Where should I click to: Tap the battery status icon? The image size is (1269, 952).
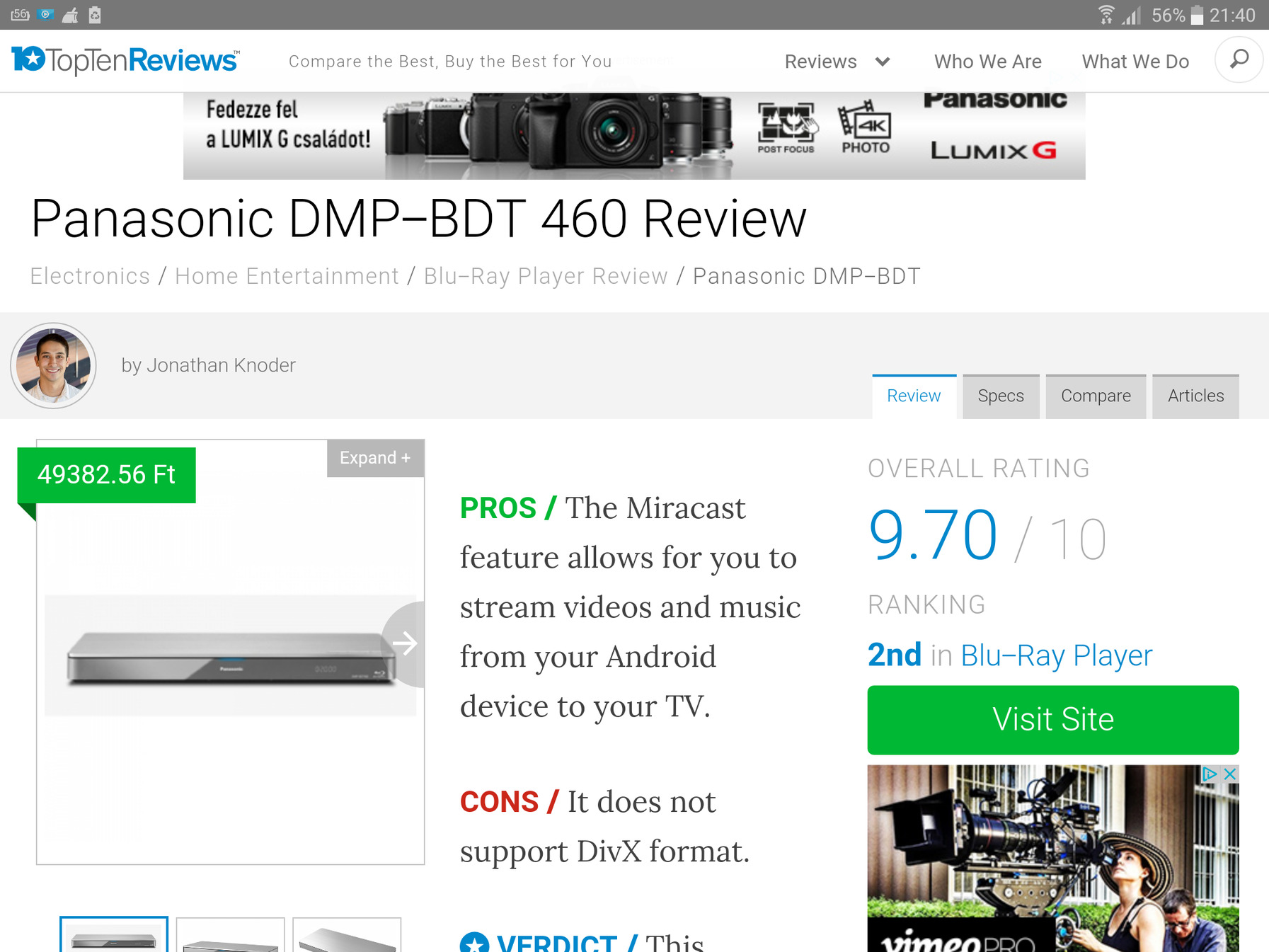(1197, 15)
